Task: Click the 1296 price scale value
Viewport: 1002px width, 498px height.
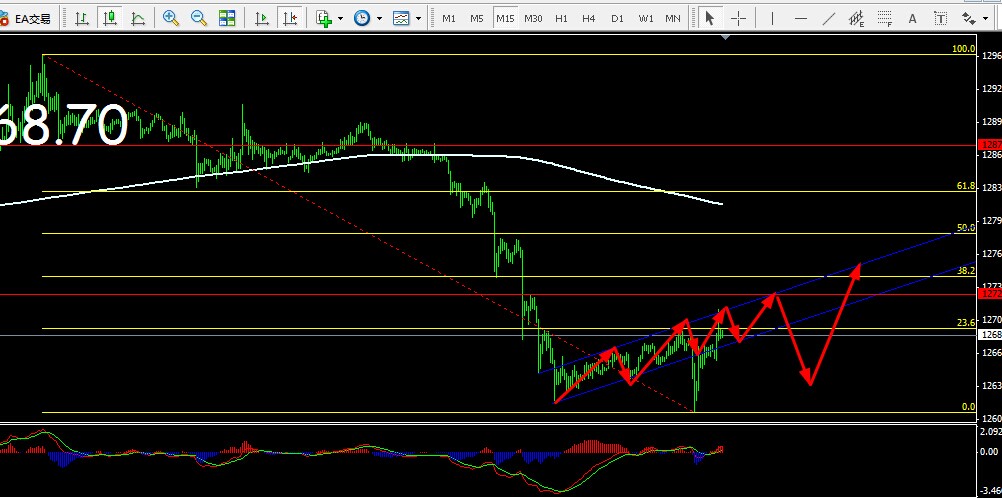Action: [991, 55]
